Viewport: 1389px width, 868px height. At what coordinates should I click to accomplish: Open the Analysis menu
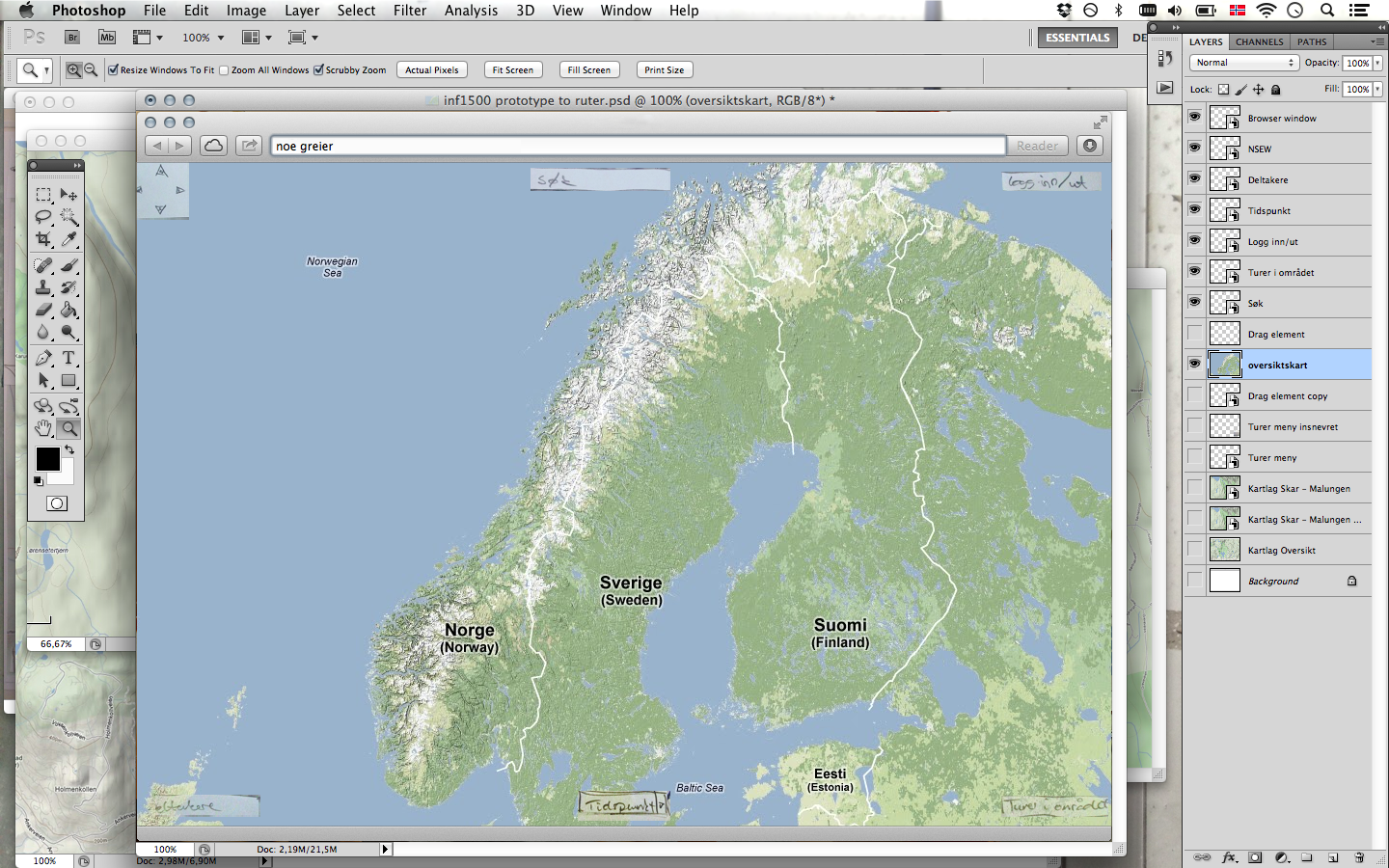tap(471, 11)
